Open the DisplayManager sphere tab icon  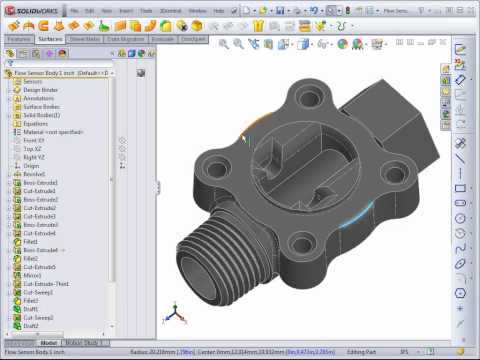(62, 53)
